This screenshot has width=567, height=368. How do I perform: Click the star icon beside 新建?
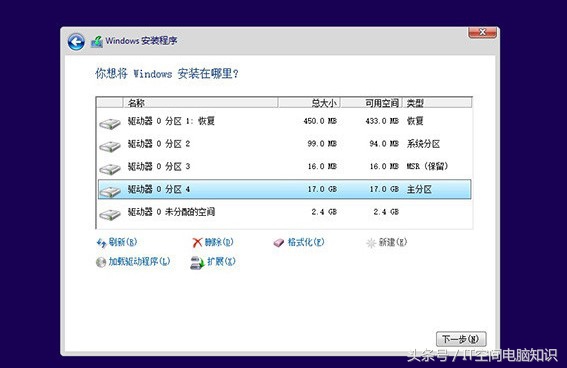pyautogui.click(x=371, y=243)
